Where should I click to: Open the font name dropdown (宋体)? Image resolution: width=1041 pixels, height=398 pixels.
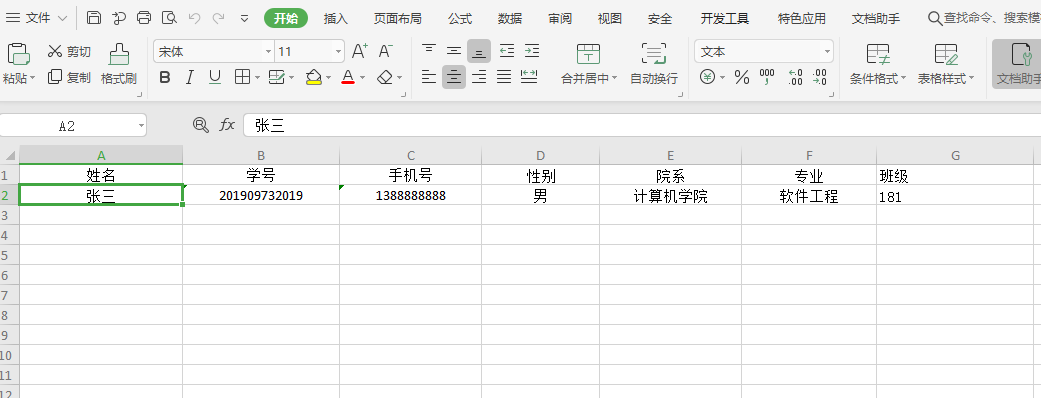pos(268,51)
